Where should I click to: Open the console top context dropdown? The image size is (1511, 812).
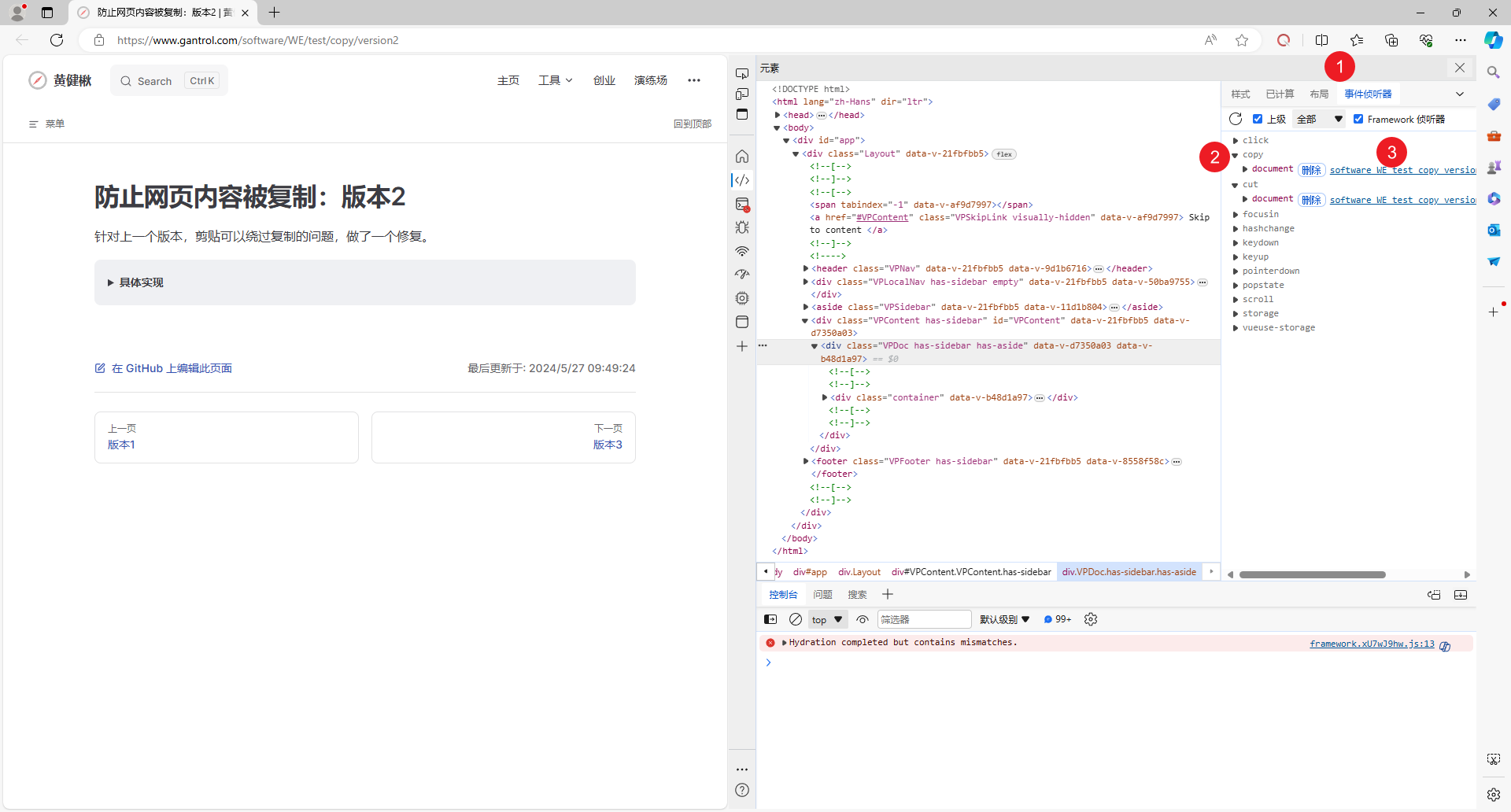[827, 619]
